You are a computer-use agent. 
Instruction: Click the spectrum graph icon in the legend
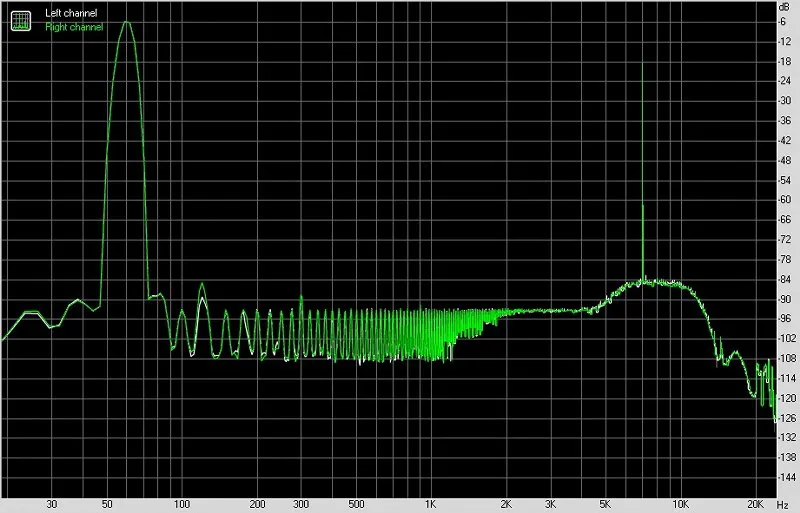coord(20,20)
